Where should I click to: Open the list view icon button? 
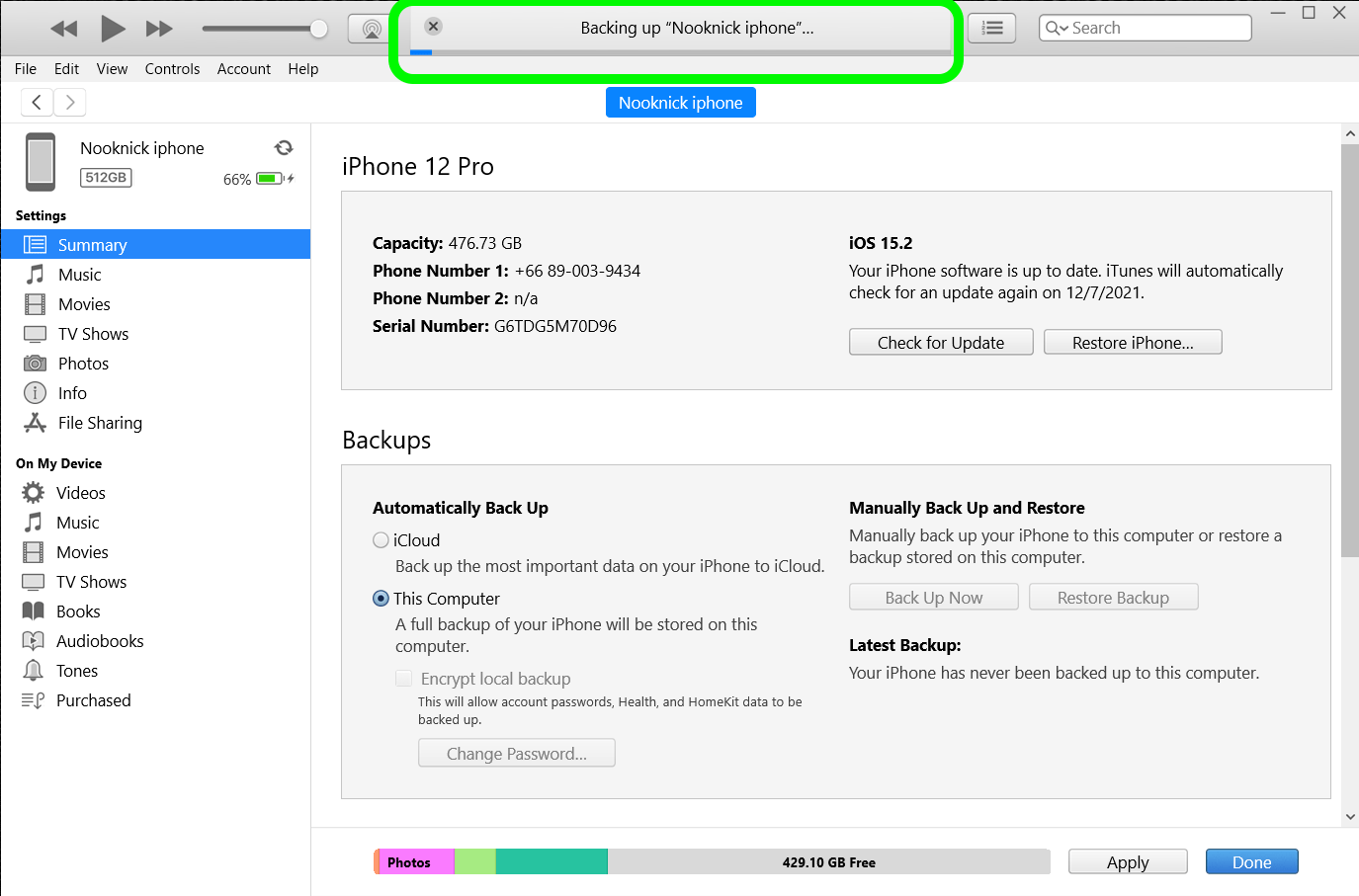(991, 29)
